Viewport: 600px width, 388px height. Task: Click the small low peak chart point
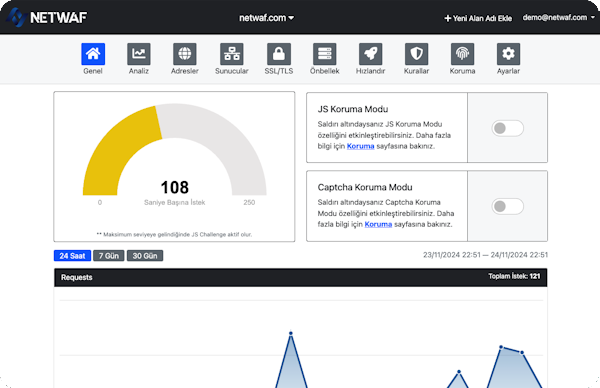tap(459, 372)
